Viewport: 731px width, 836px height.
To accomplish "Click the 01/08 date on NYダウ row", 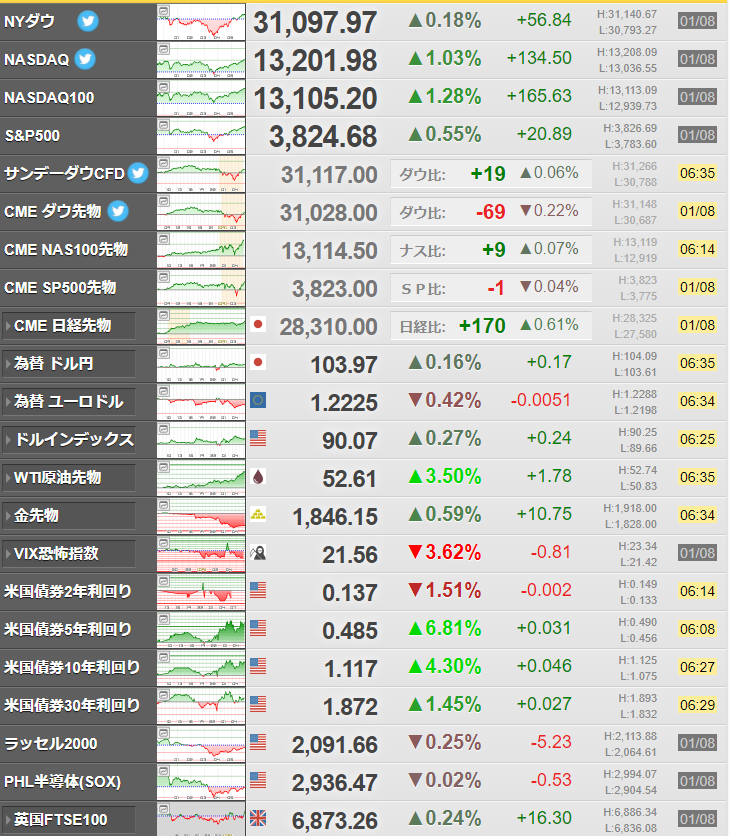I will pyautogui.click(x=697, y=21).
